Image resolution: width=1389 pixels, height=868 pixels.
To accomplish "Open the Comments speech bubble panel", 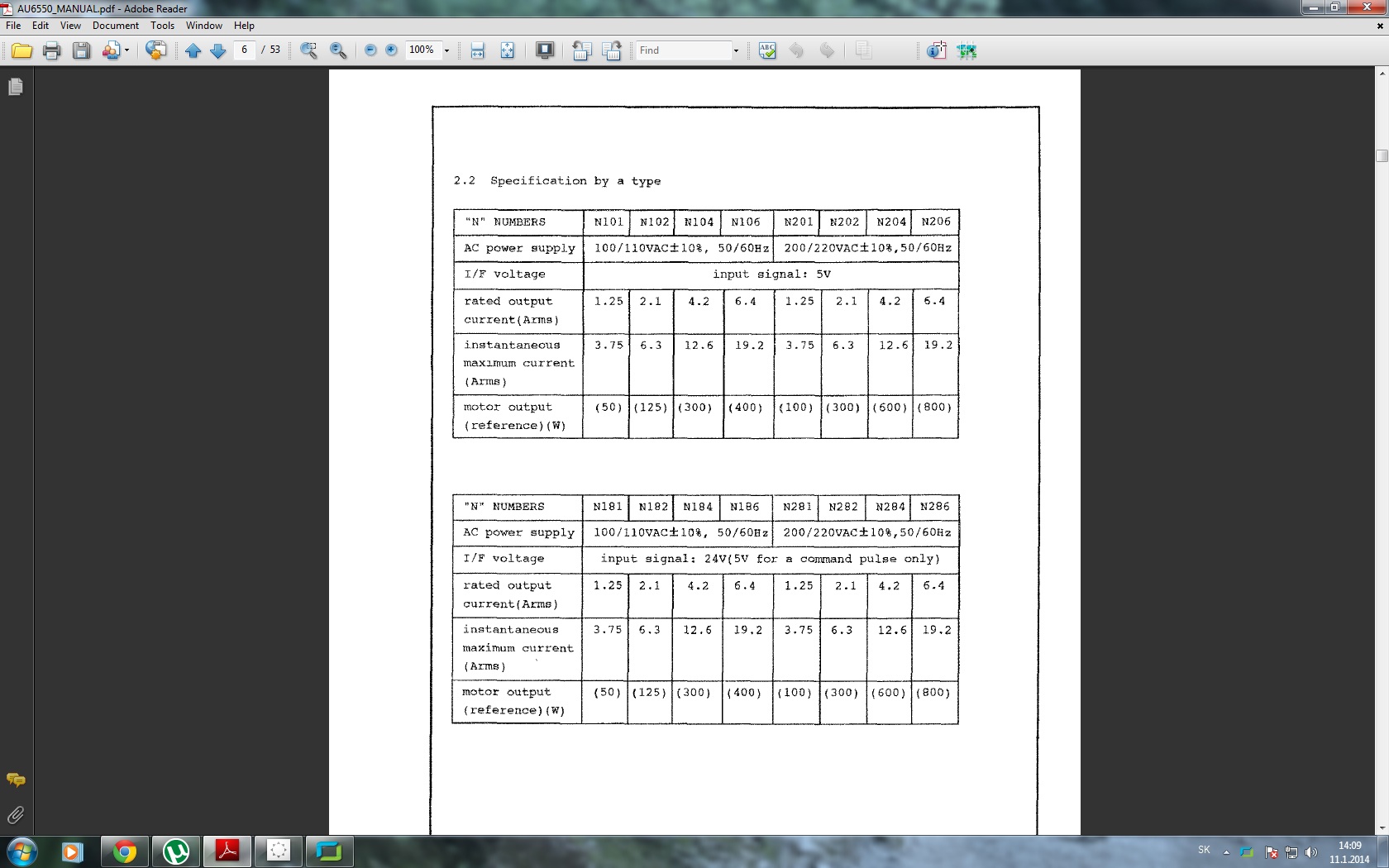I will tap(16, 780).
